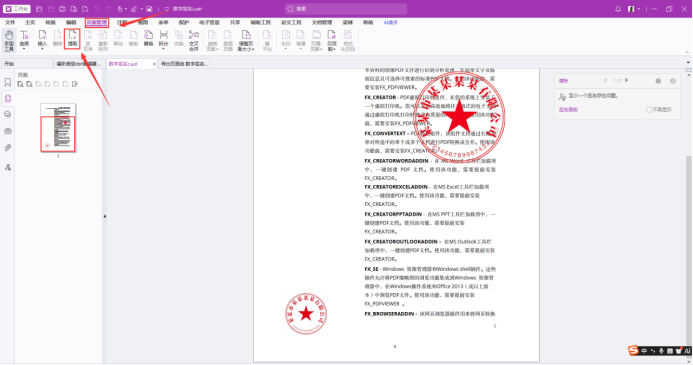Open the digital Signatures sidebar panel
This screenshot has height=365, width=693.
coord(8,167)
